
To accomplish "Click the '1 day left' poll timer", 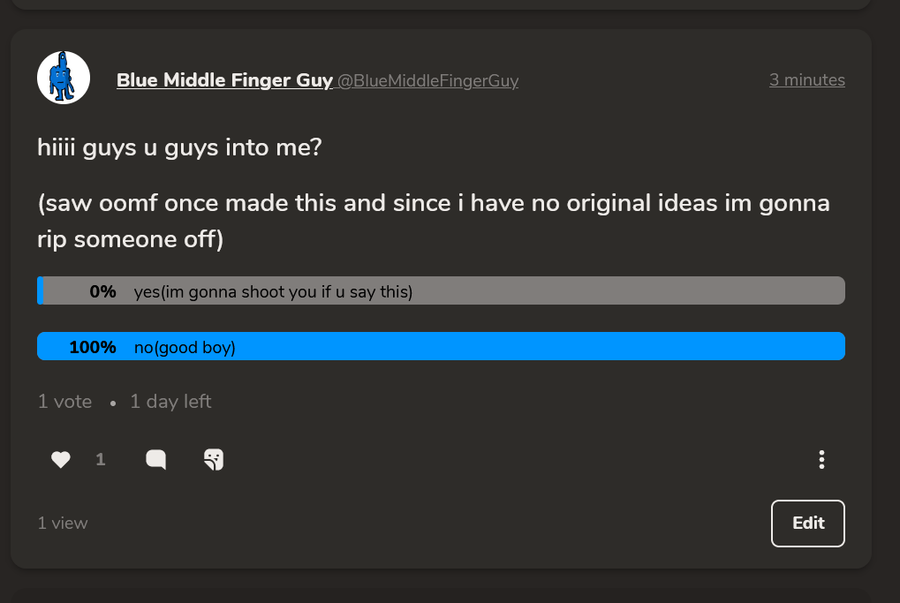I will pos(170,402).
